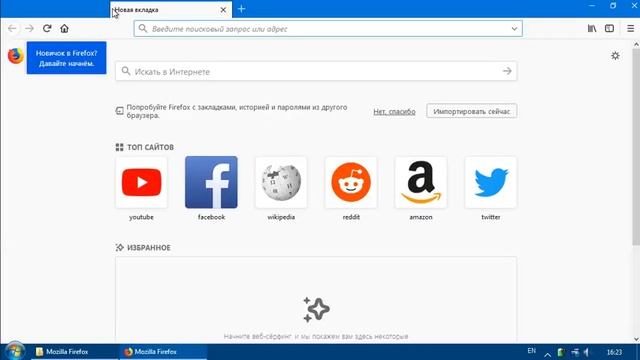Open the Firefox home page icon
Viewport: 640px width, 360px height.
coord(64,29)
